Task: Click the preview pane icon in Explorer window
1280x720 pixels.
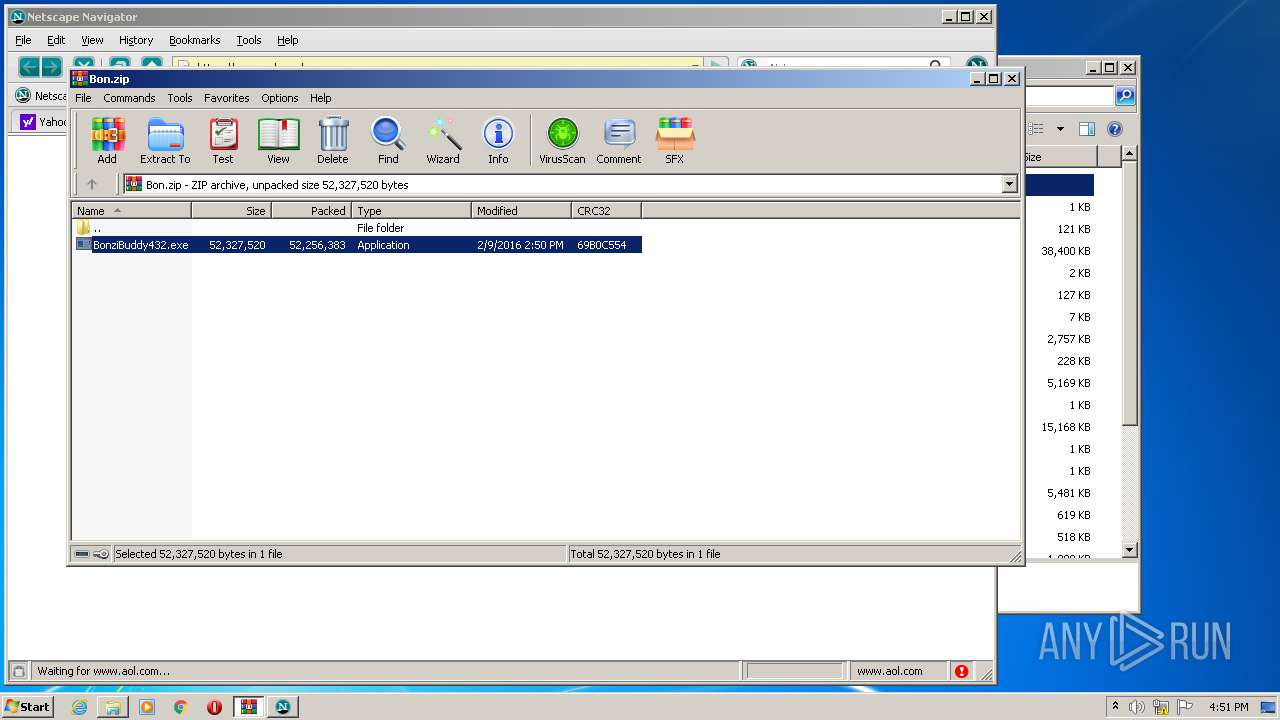Action: coord(1087,129)
